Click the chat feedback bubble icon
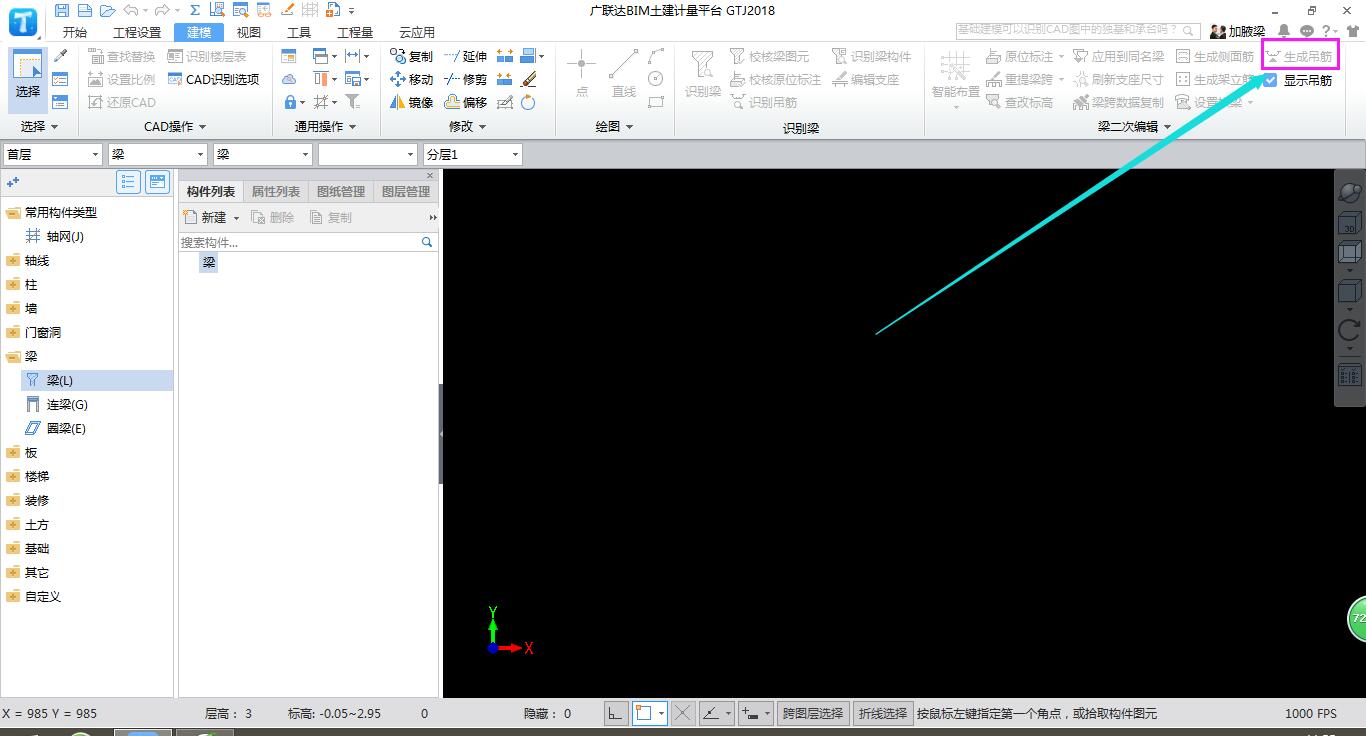 coord(1306,31)
